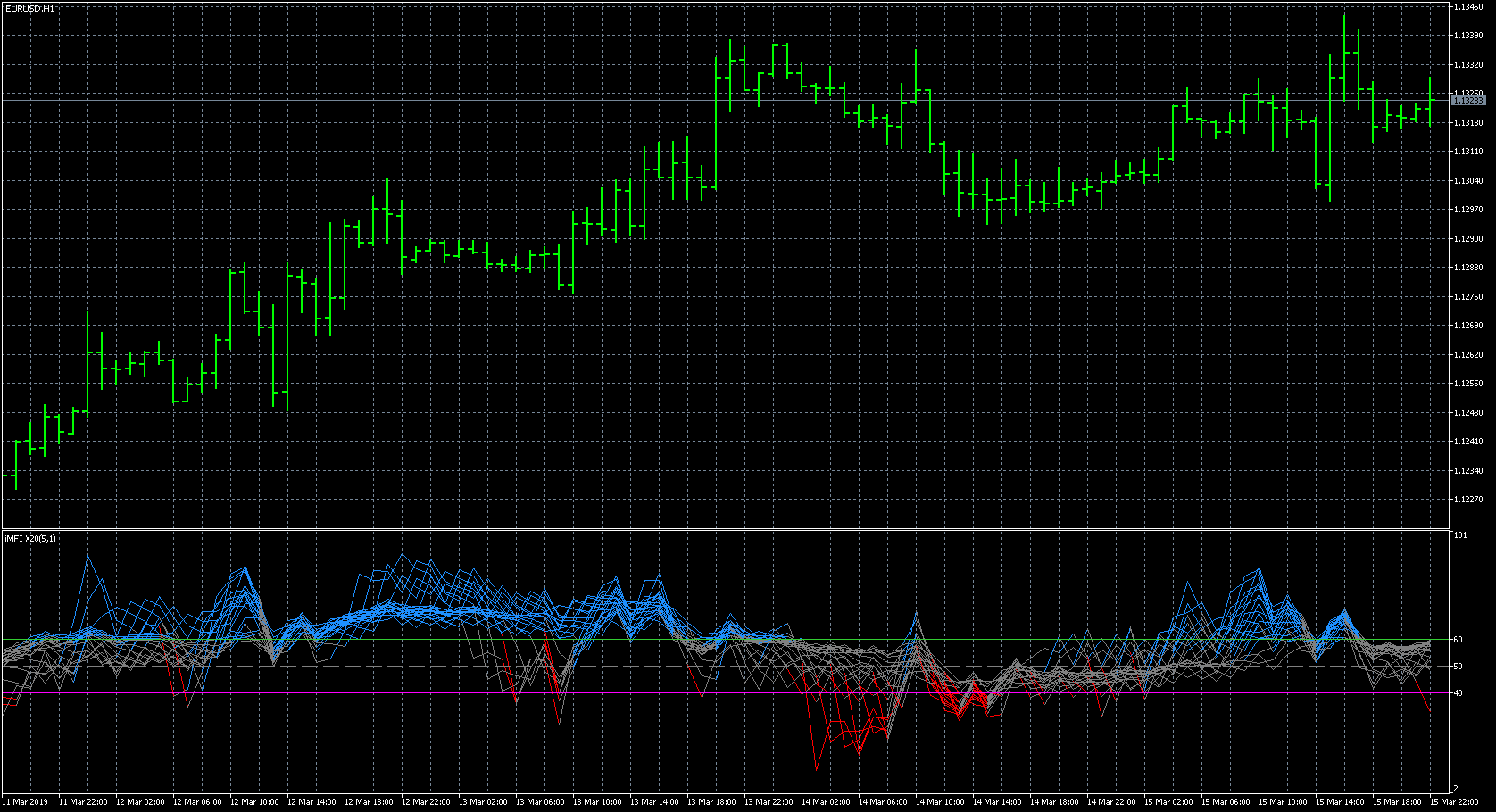Click the 1.13460 price axis label
This screenshot has height=812, width=1496.
[x=1468, y=7]
